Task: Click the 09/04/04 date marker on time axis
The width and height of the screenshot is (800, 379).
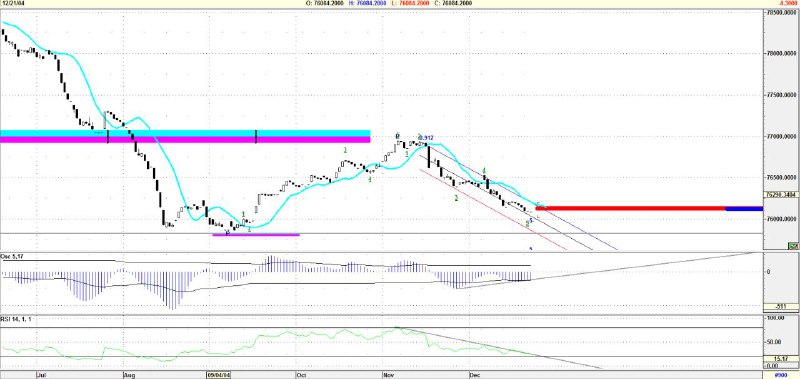Action: pyautogui.click(x=218, y=375)
